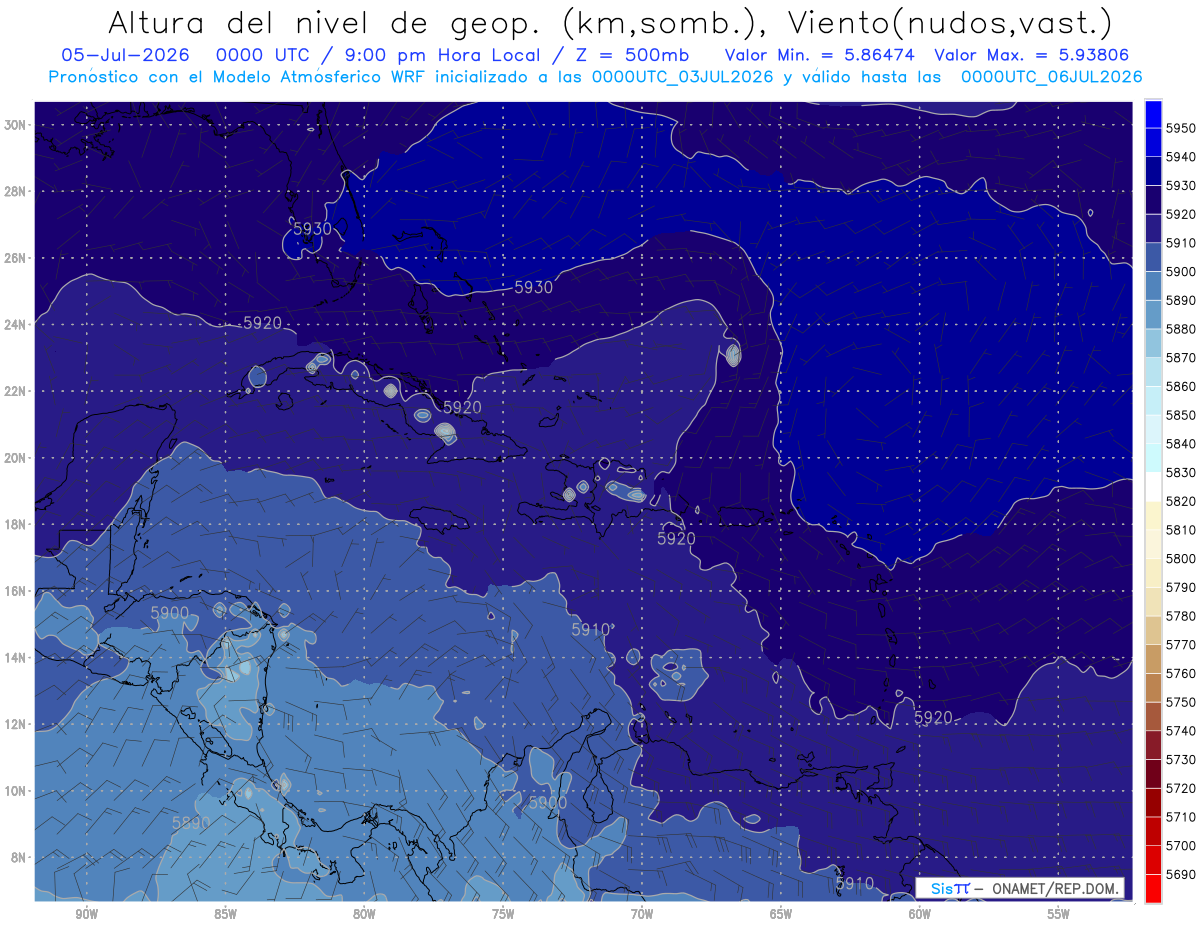Click the 8N latitude axis label
Image resolution: width=1200 pixels, height=927 pixels.
pyautogui.click(x=19, y=858)
